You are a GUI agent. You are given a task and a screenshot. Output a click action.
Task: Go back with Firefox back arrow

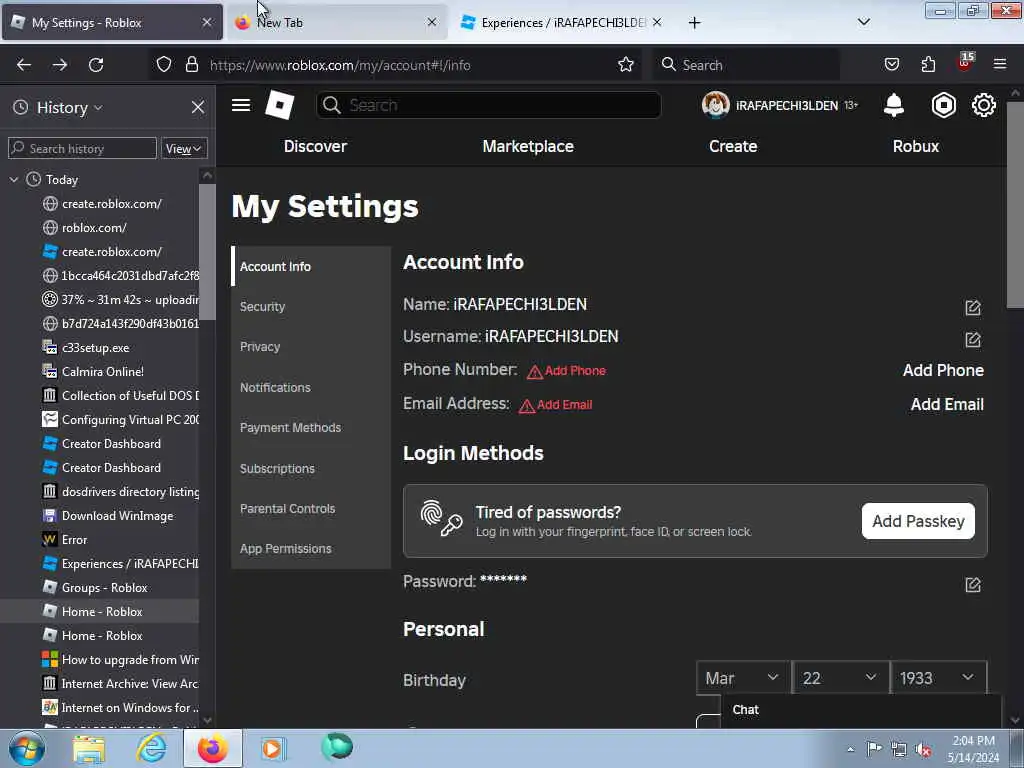pos(24,65)
